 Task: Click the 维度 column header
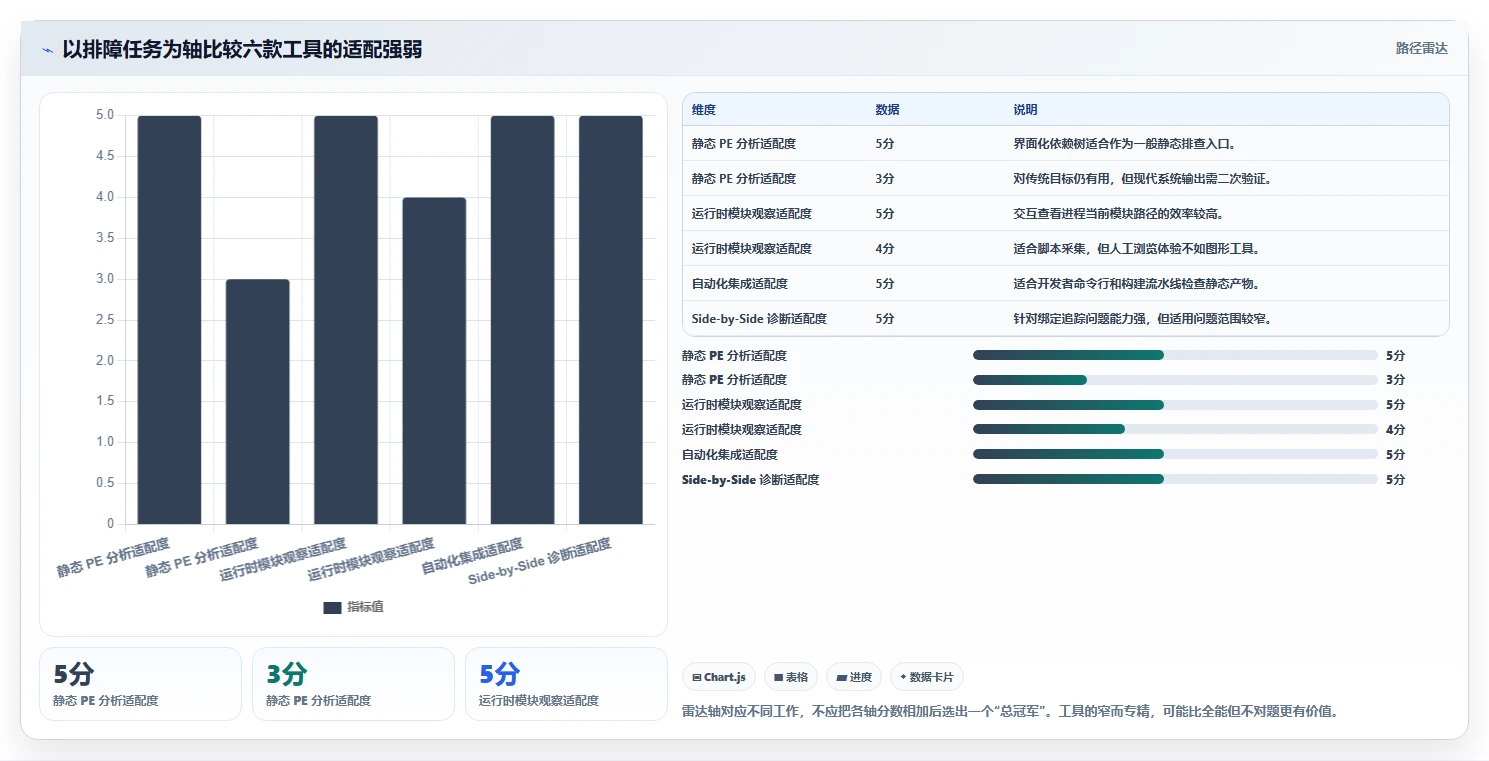tap(704, 110)
